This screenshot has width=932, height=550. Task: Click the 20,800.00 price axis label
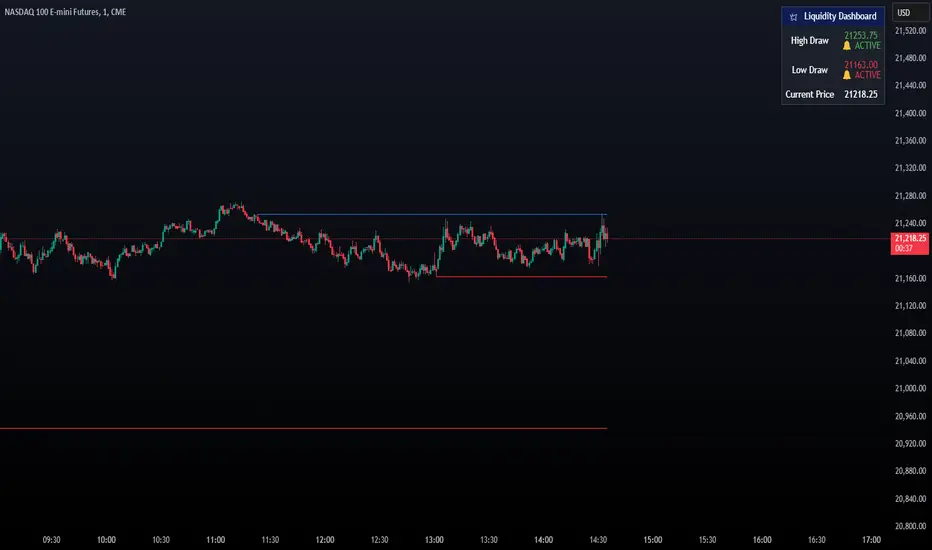click(x=910, y=526)
